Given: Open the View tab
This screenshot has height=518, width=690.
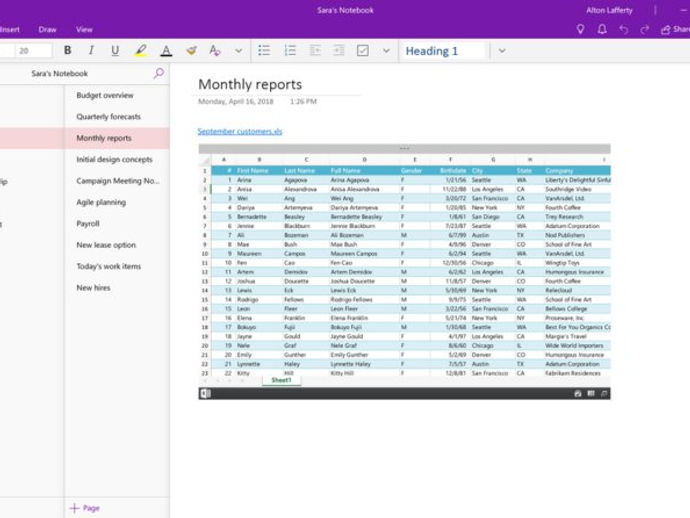Looking at the screenshot, I should (x=84, y=29).
